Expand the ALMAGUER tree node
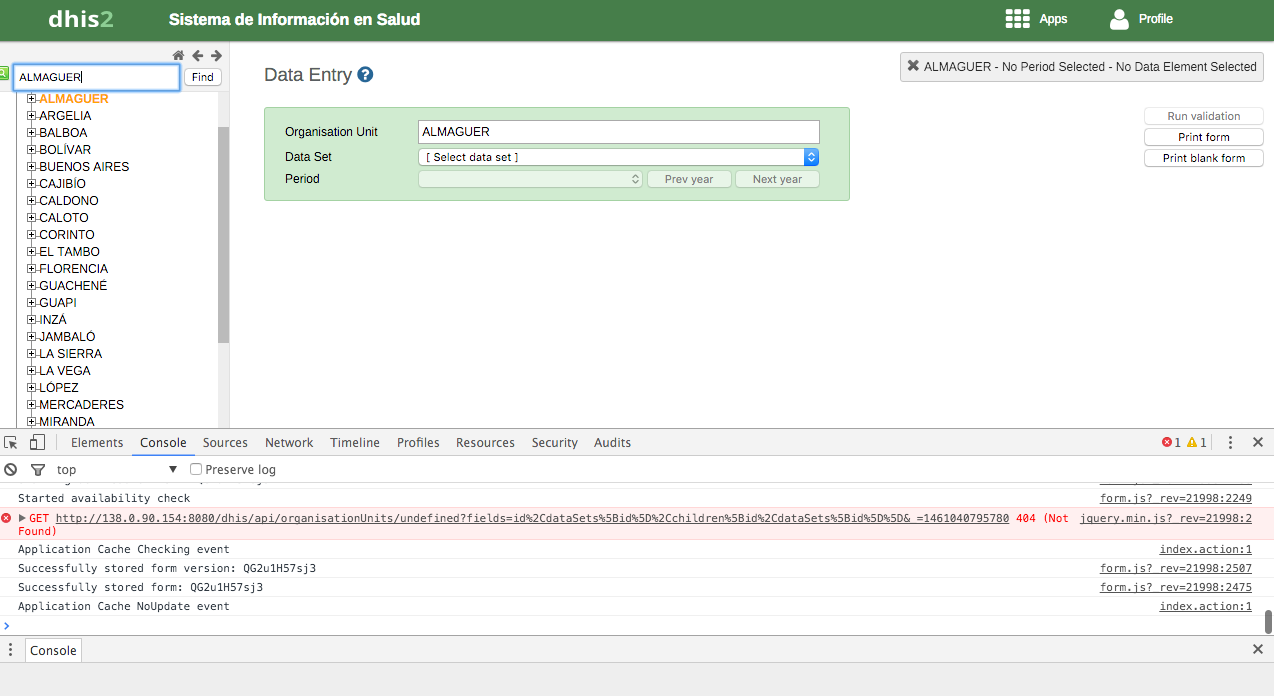Screen dimensions: 1274x696 [31, 99]
